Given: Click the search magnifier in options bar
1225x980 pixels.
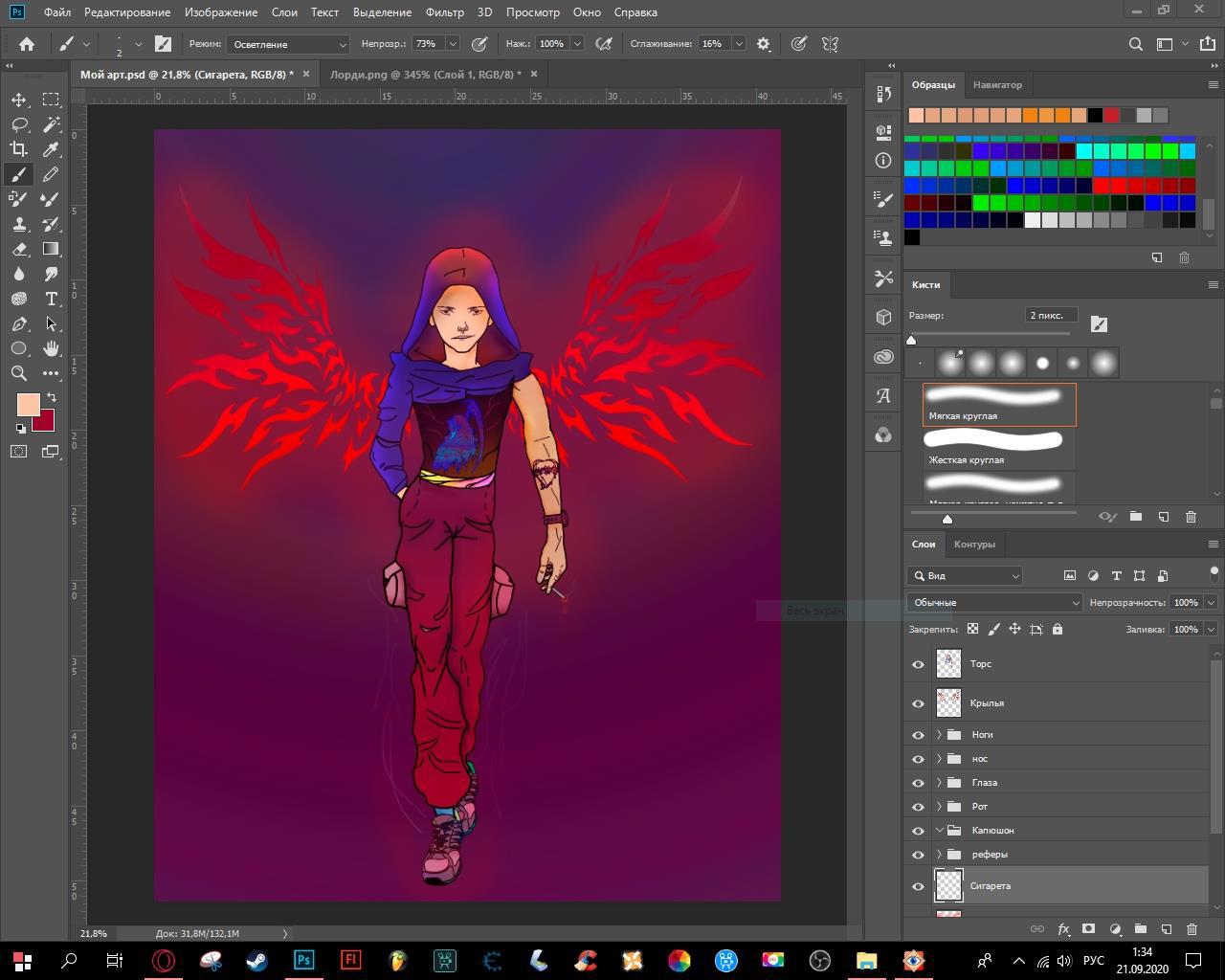Looking at the screenshot, I should tap(1136, 44).
